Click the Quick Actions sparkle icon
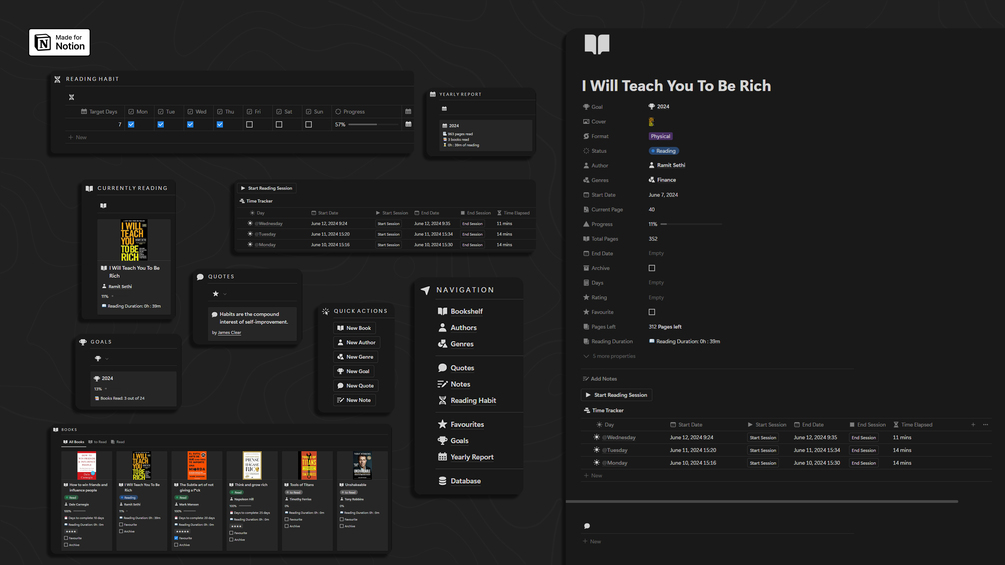The width and height of the screenshot is (1005, 565). click(326, 311)
